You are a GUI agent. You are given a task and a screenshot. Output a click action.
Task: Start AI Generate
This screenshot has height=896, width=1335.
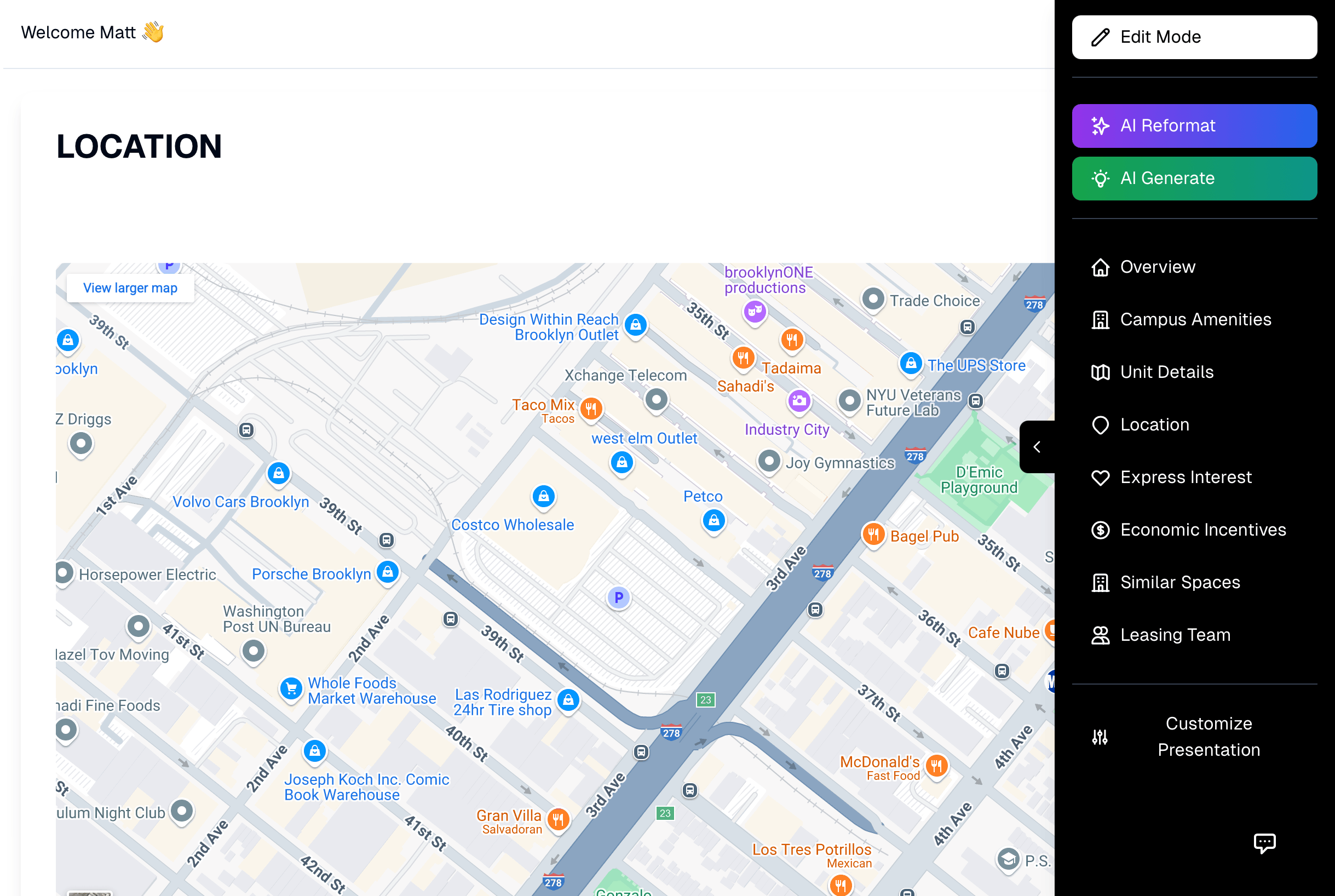point(1194,179)
